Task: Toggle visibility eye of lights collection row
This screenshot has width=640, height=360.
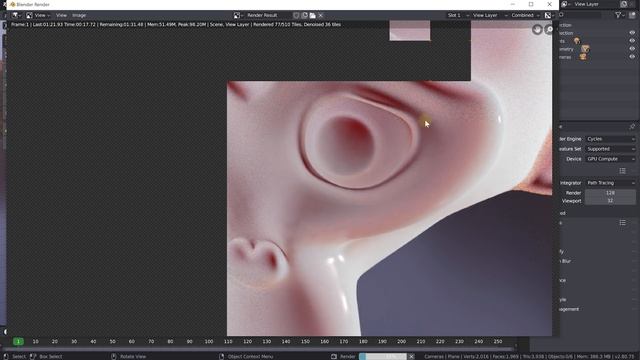Action: [x=632, y=41]
